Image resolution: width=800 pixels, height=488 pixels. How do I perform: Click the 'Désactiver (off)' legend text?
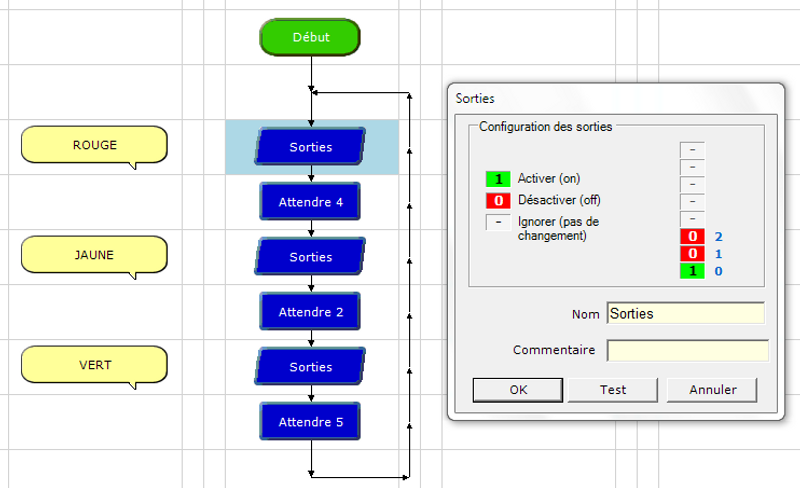[559, 200]
